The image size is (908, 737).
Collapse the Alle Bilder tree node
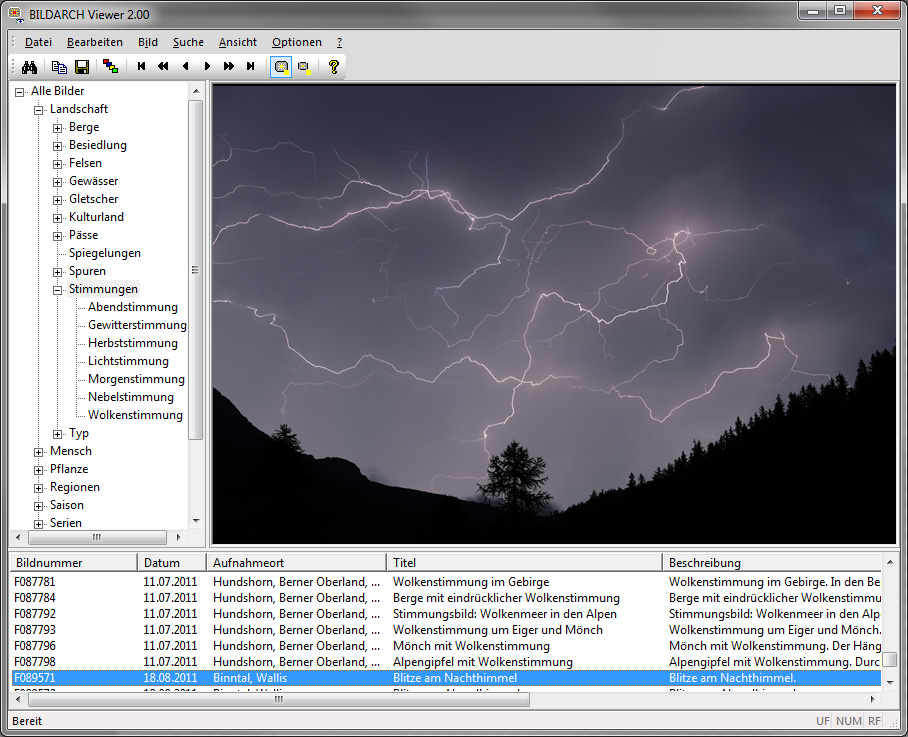20,92
